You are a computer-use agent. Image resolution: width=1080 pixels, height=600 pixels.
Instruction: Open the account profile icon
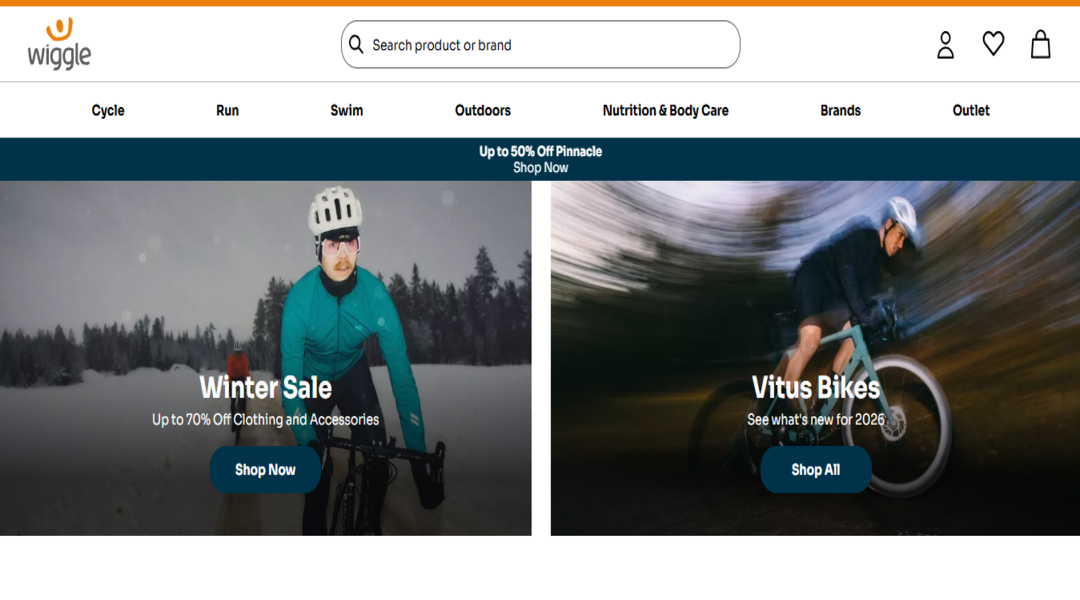tap(945, 45)
